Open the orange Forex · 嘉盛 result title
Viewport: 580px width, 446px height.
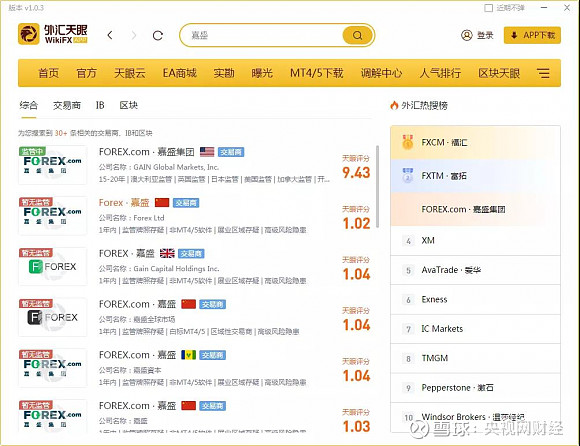pyautogui.click(x=124, y=203)
